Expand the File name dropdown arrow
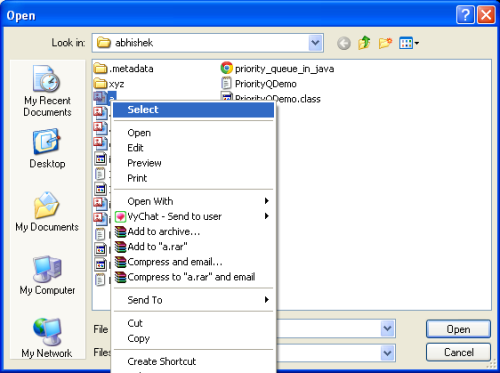This screenshot has height=373, width=500. pyautogui.click(x=387, y=329)
